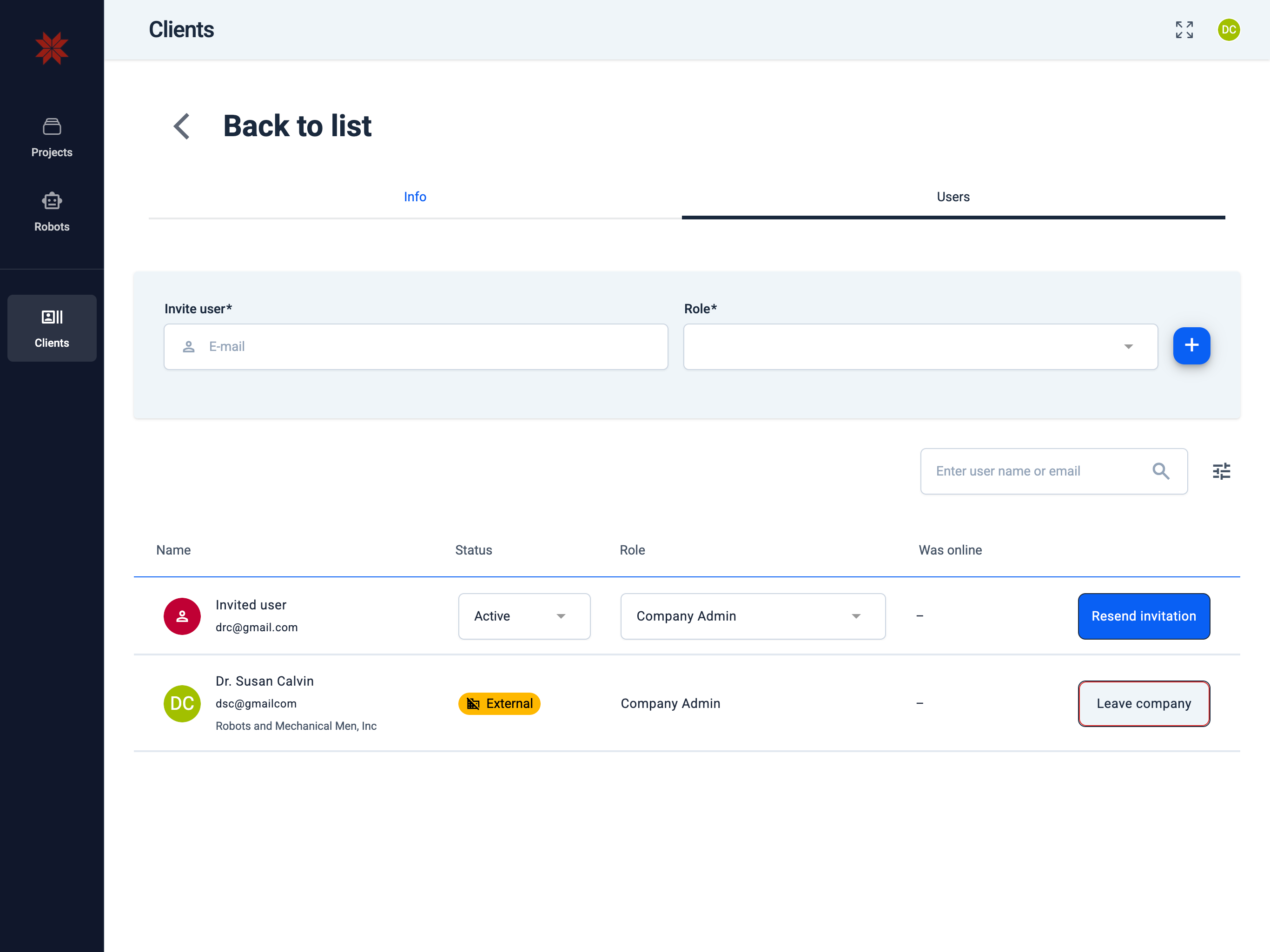This screenshot has width=1270, height=952.
Task: Click the back arrow chevron
Action: (x=182, y=126)
